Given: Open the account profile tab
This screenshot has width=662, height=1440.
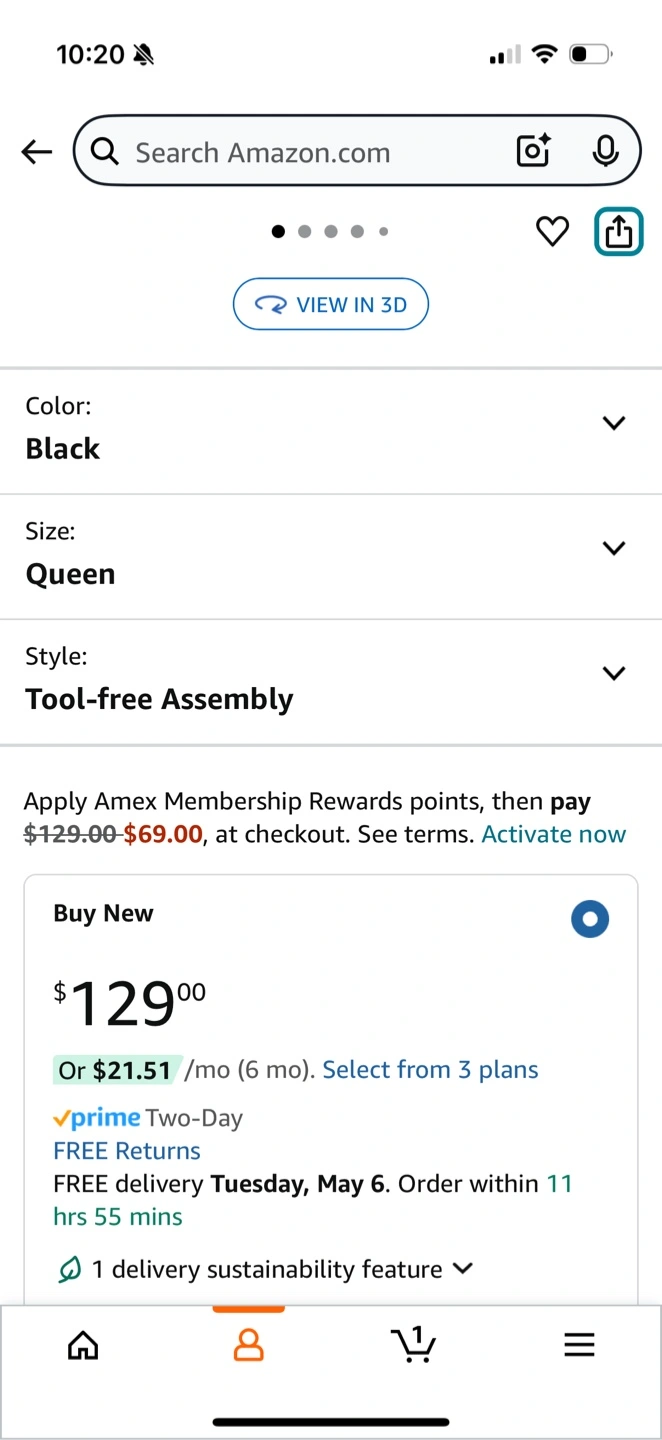Looking at the screenshot, I should tap(248, 1346).
